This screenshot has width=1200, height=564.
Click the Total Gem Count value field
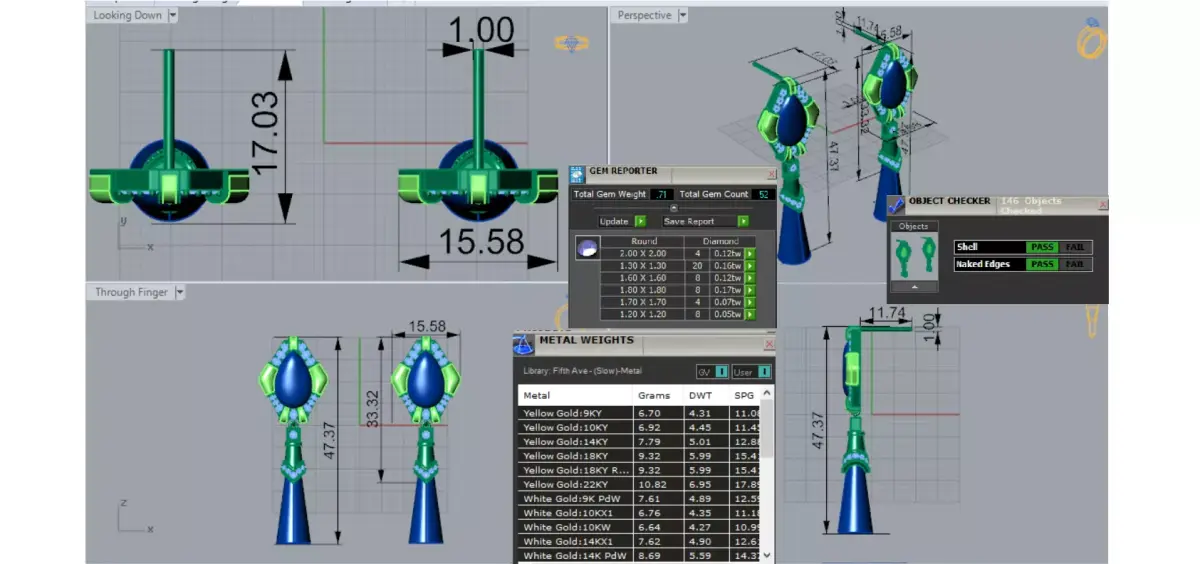pyautogui.click(x=763, y=194)
